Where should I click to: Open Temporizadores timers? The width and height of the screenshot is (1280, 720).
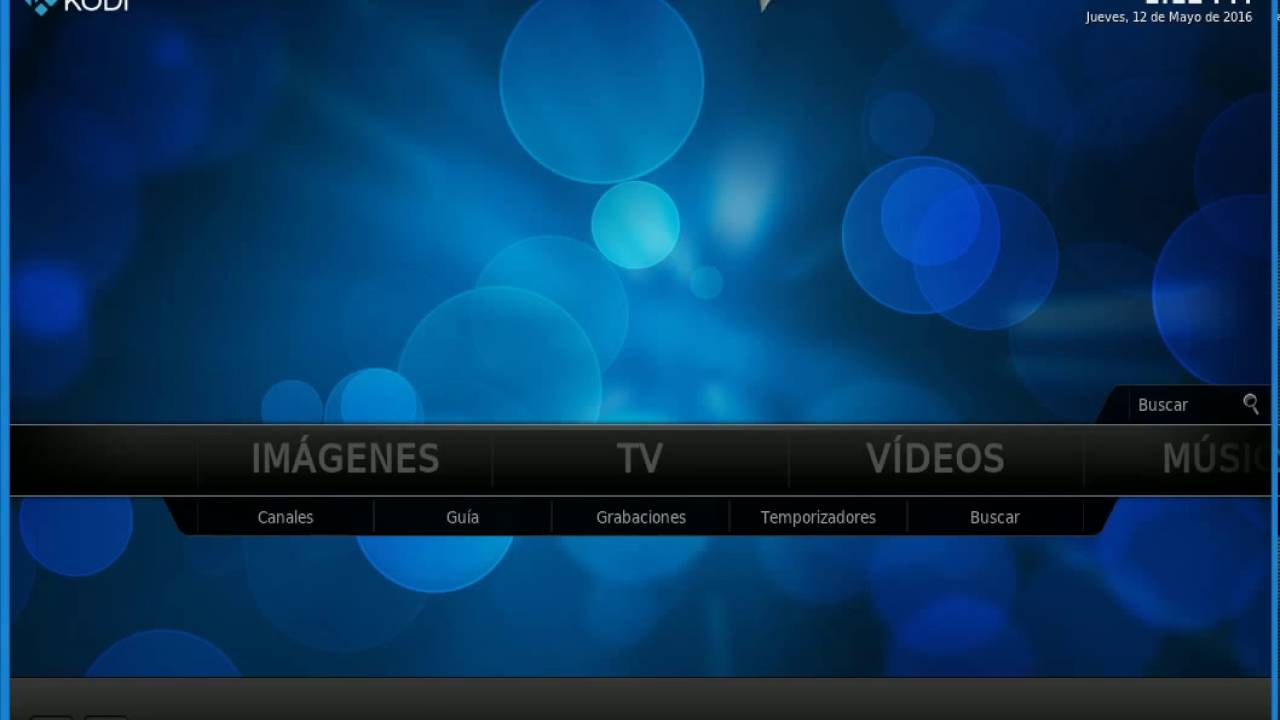[818, 517]
